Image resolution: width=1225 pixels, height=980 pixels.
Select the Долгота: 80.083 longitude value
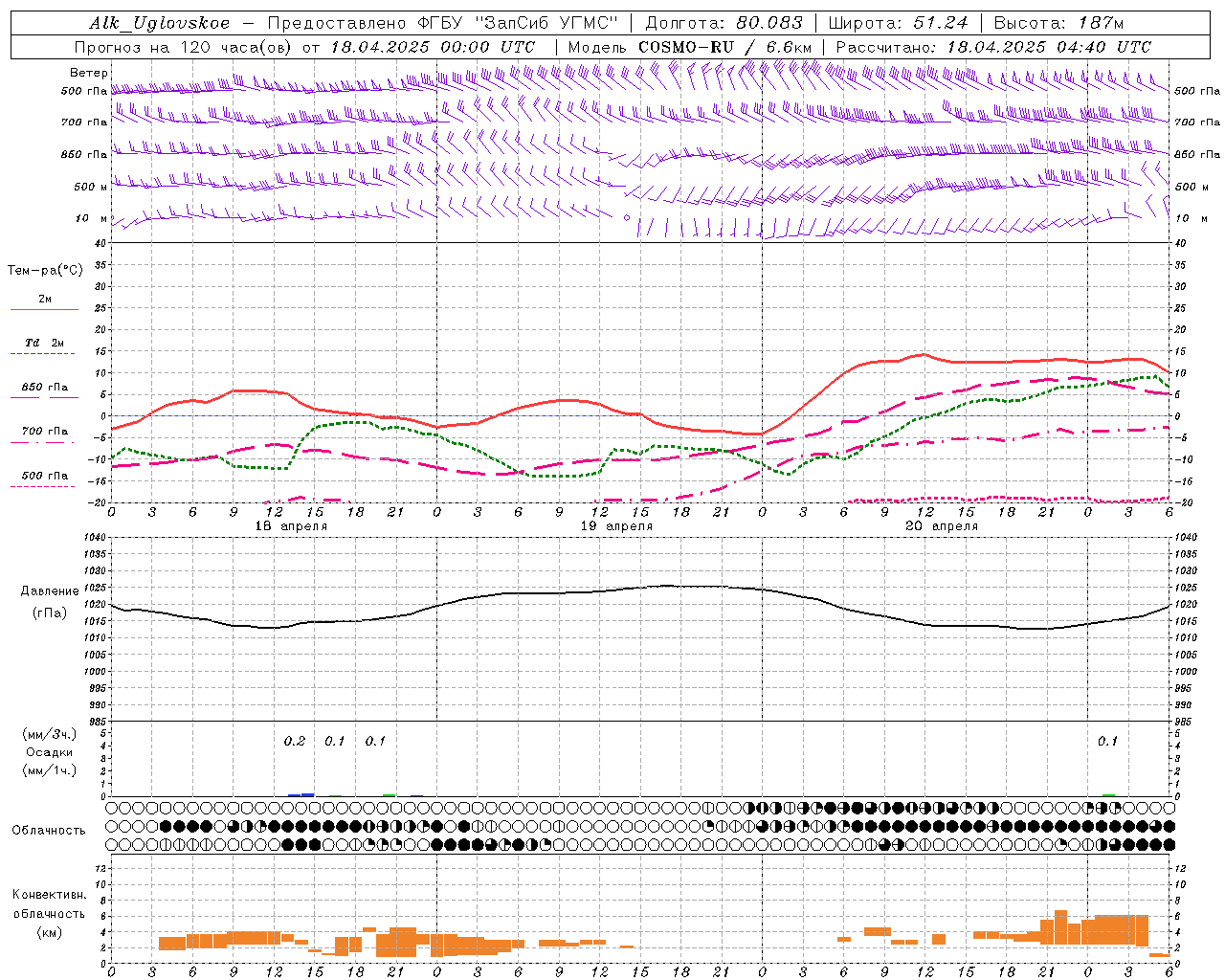pos(725,23)
